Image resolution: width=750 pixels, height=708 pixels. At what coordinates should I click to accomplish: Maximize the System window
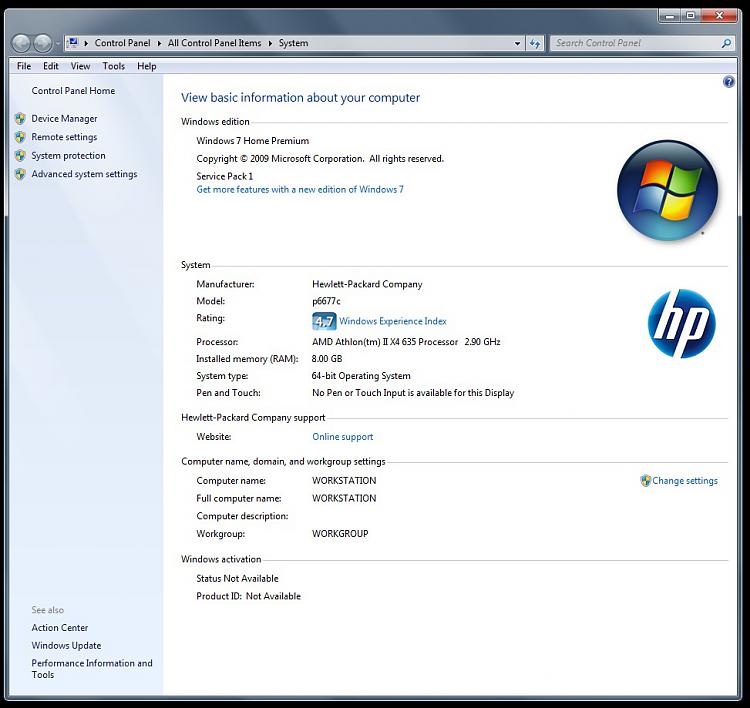coord(691,16)
